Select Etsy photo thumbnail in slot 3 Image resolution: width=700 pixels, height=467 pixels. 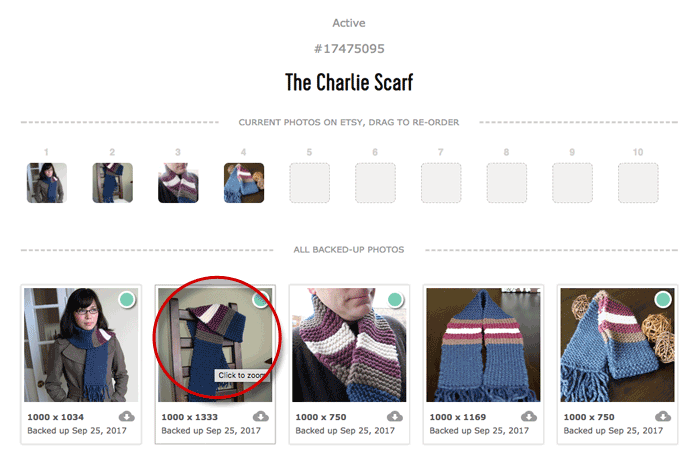pyautogui.click(x=178, y=183)
